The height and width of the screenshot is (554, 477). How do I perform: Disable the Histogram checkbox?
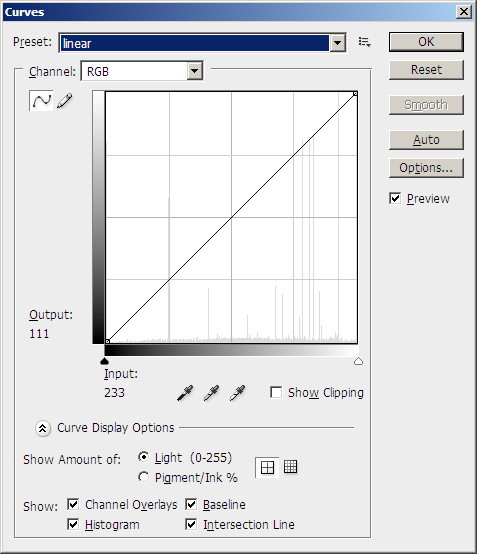pyautogui.click(x=73, y=524)
